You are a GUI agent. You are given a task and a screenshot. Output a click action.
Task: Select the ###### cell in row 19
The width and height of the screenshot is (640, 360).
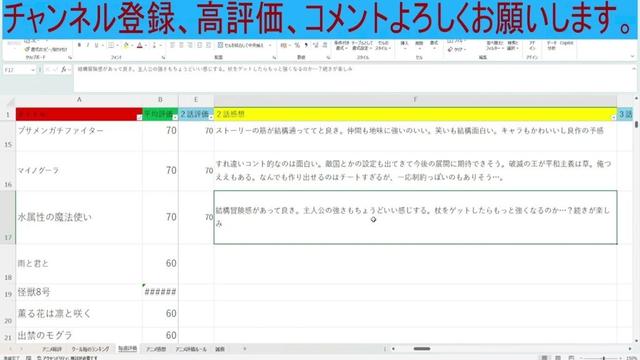click(160, 292)
